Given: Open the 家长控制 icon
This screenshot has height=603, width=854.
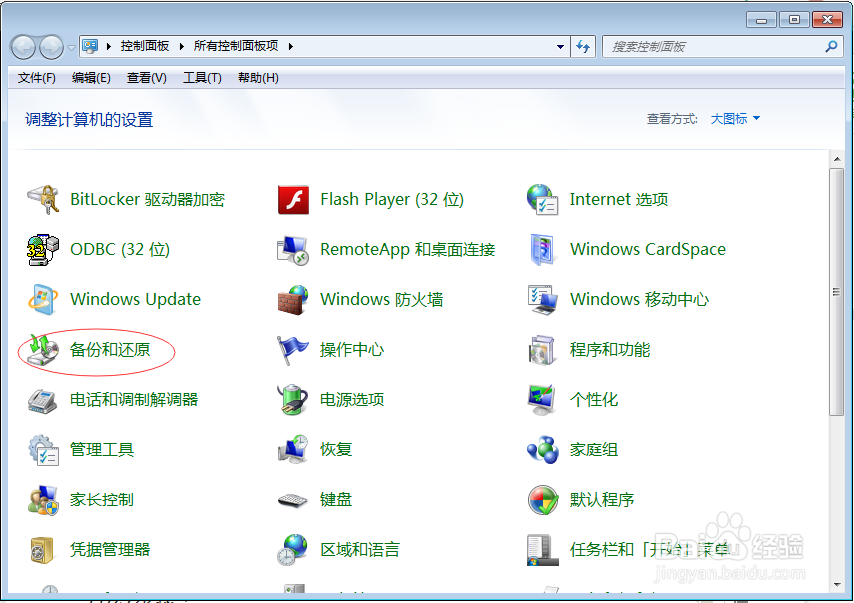Looking at the screenshot, I should 43,500.
